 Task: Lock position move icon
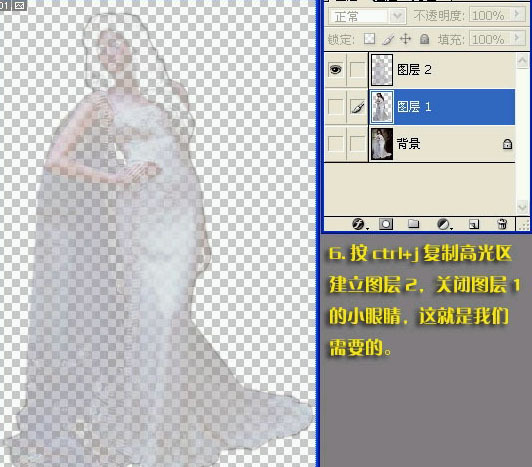click(x=405, y=39)
